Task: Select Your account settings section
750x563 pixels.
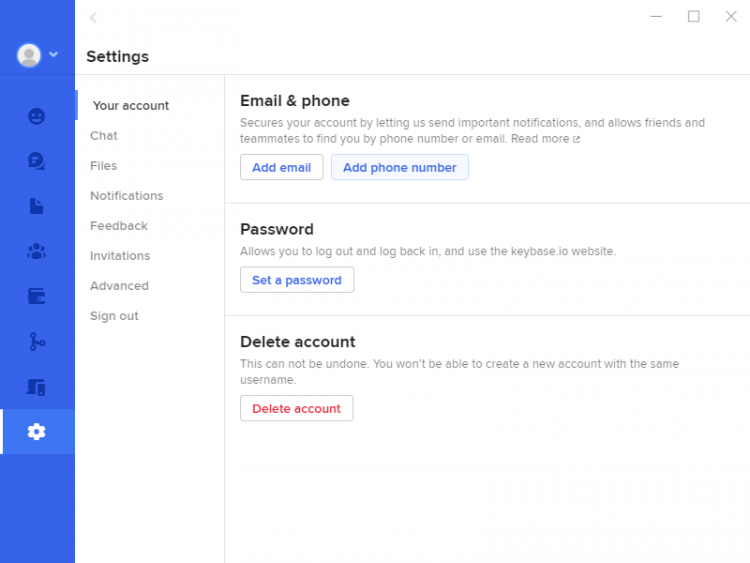Action: [131, 106]
